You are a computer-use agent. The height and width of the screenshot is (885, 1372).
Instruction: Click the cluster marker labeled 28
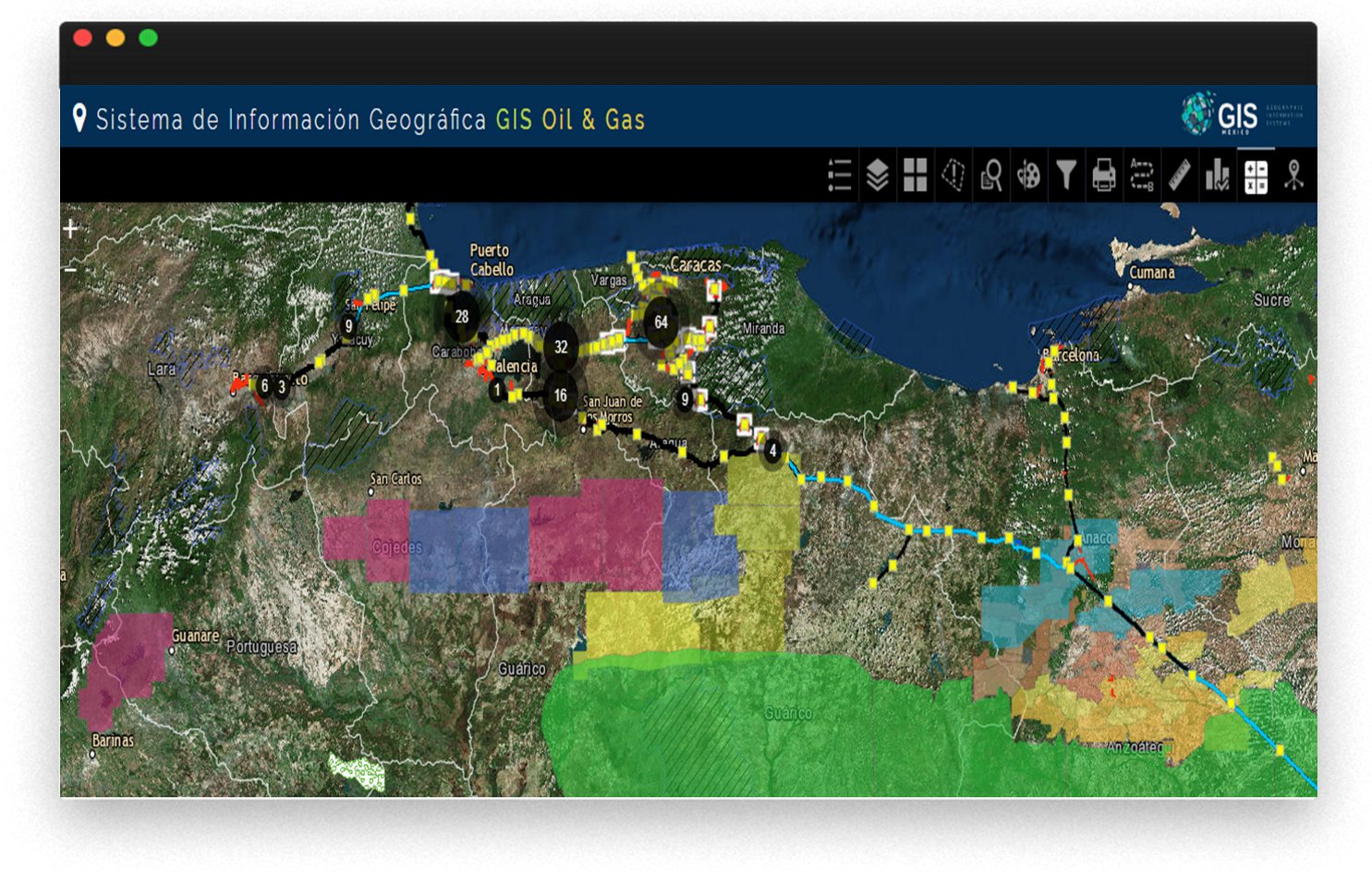(461, 317)
